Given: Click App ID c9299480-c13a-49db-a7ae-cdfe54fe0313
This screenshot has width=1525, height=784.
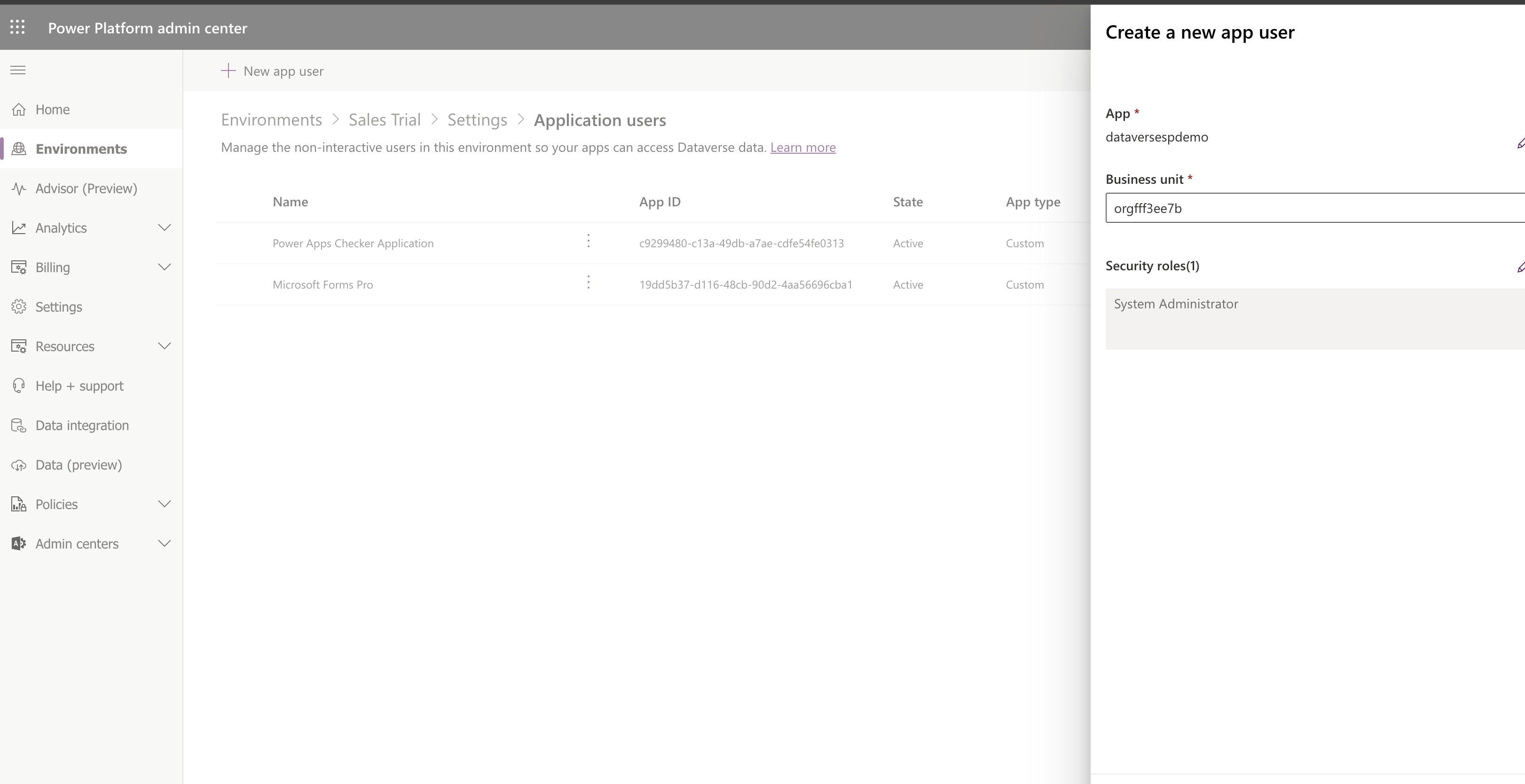Looking at the screenshot, I should pos(741,243).
